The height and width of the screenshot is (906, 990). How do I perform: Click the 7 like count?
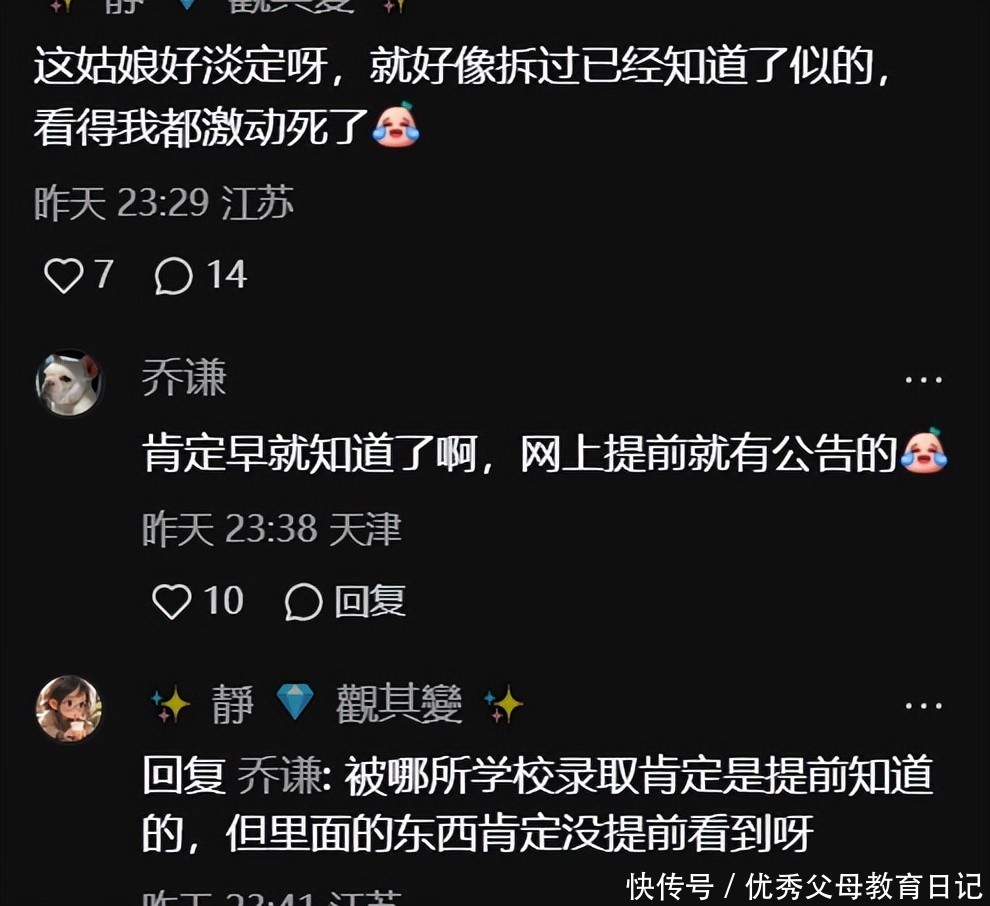[x=104, y=275]
